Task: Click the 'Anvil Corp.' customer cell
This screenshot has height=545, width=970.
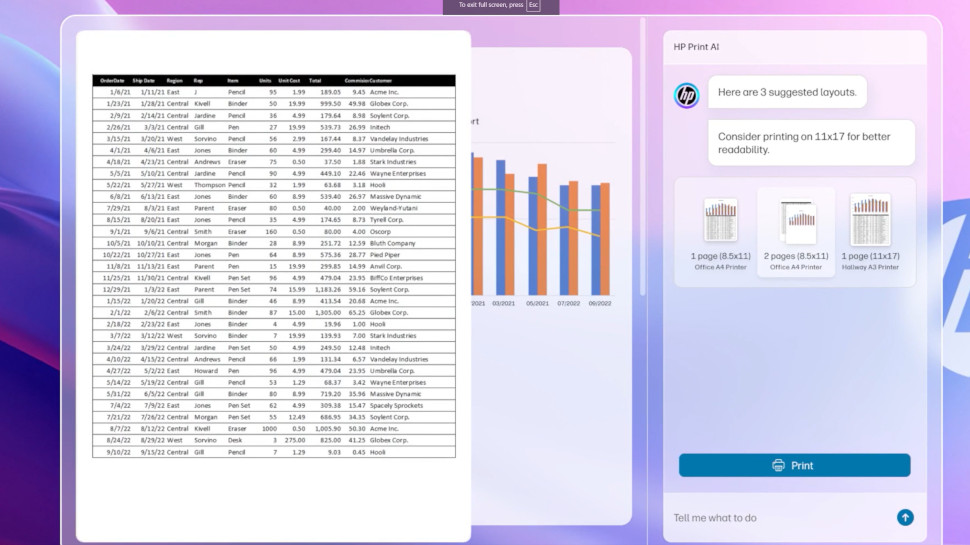Action: [x=386, y=267]
